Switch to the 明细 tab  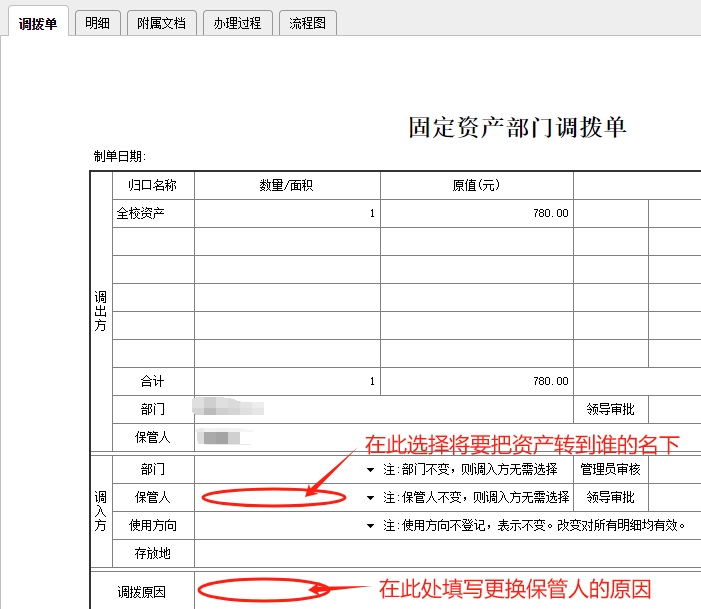(97, 23)
